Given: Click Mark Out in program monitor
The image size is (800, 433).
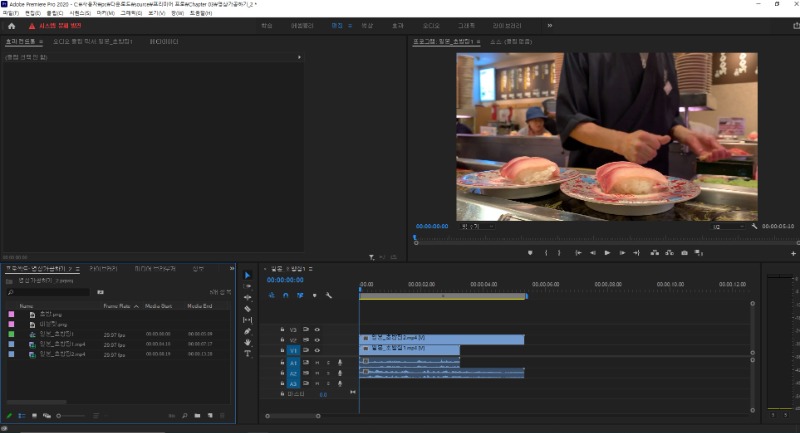Looking at the screenshot, I should [559, 253].
